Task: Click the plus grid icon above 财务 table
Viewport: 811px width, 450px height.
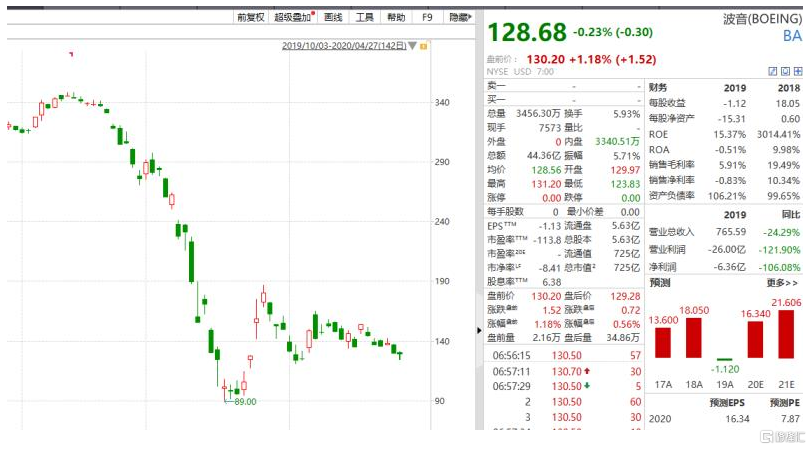Action: (x=798, y=72)
